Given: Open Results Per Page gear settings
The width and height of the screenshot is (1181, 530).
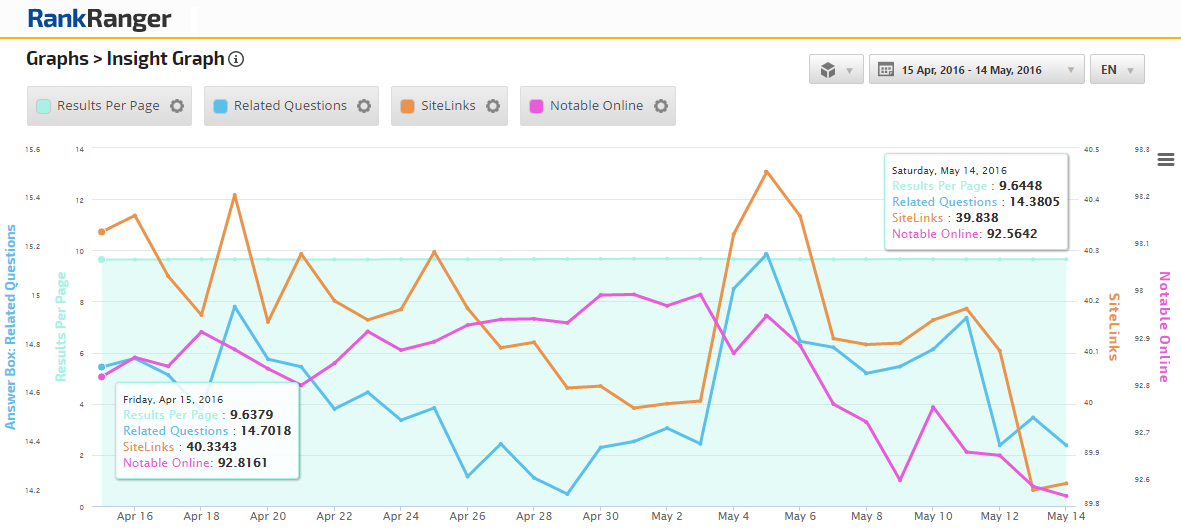Looking at the screenshot, I should pos(177,106).
